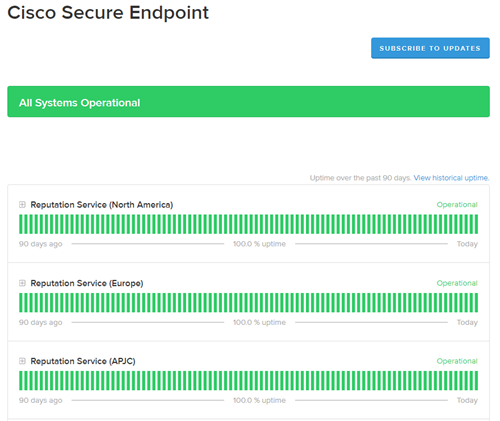Viewport: 500px width, 421px height.
Task: Click the Cisco Secure Endpoint heading
Action: pyautogui.click(x=108, y=13)
